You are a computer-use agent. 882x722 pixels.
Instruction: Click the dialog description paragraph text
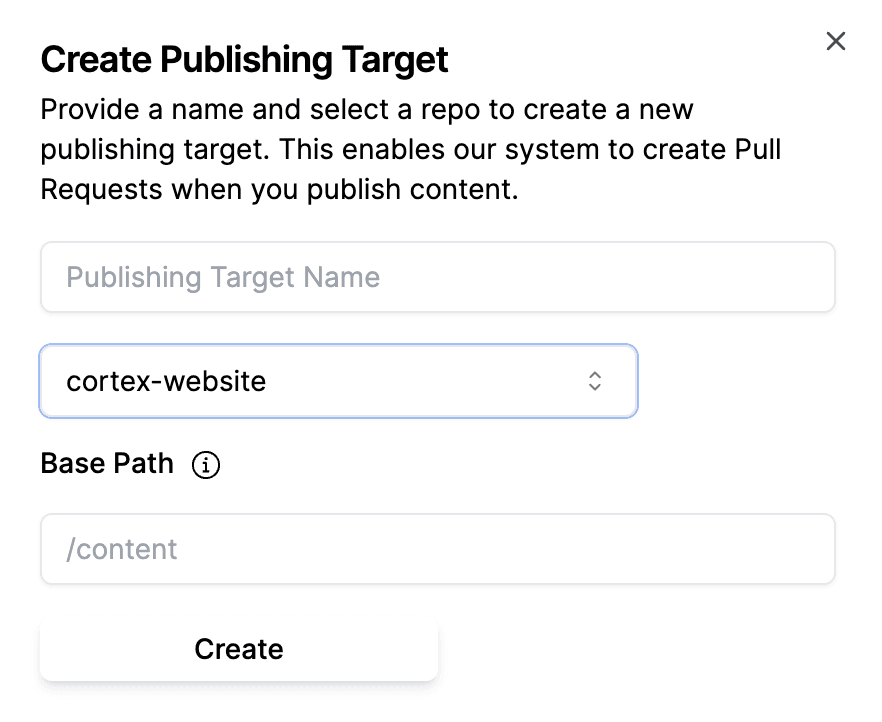[x=410, y=149]
